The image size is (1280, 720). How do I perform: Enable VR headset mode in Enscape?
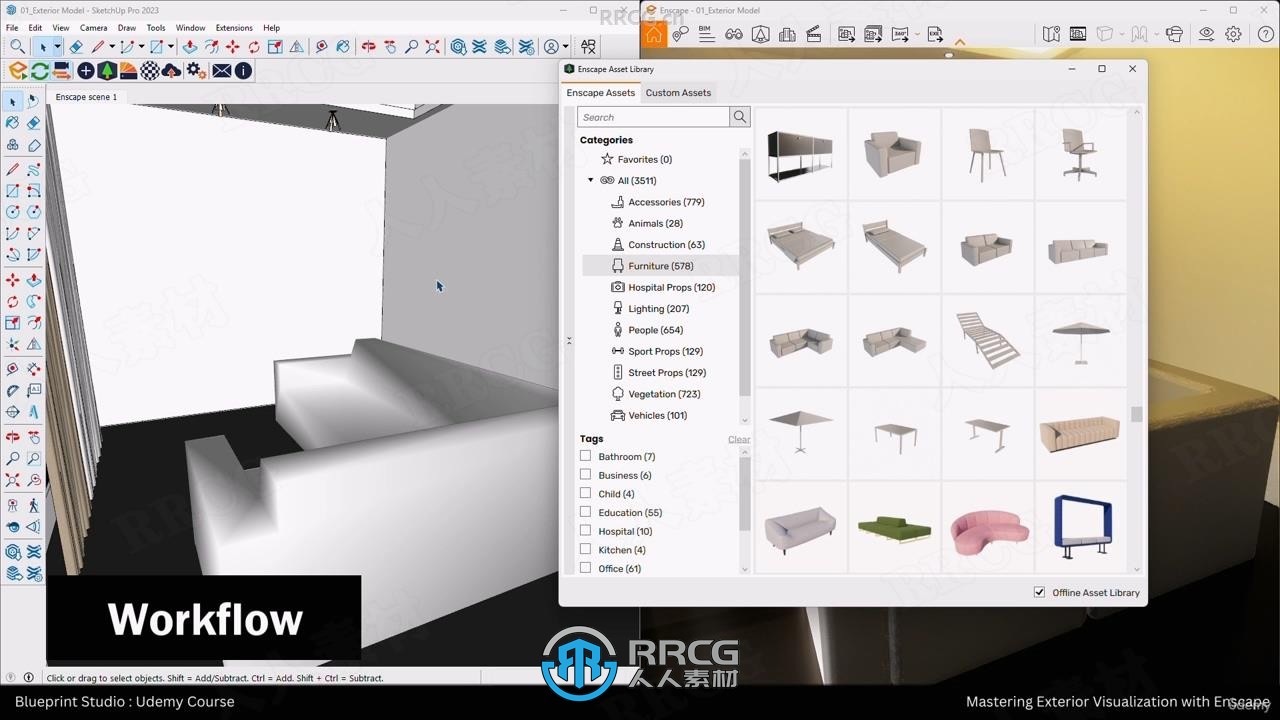pyautogui.click(x=1175, y=35)
